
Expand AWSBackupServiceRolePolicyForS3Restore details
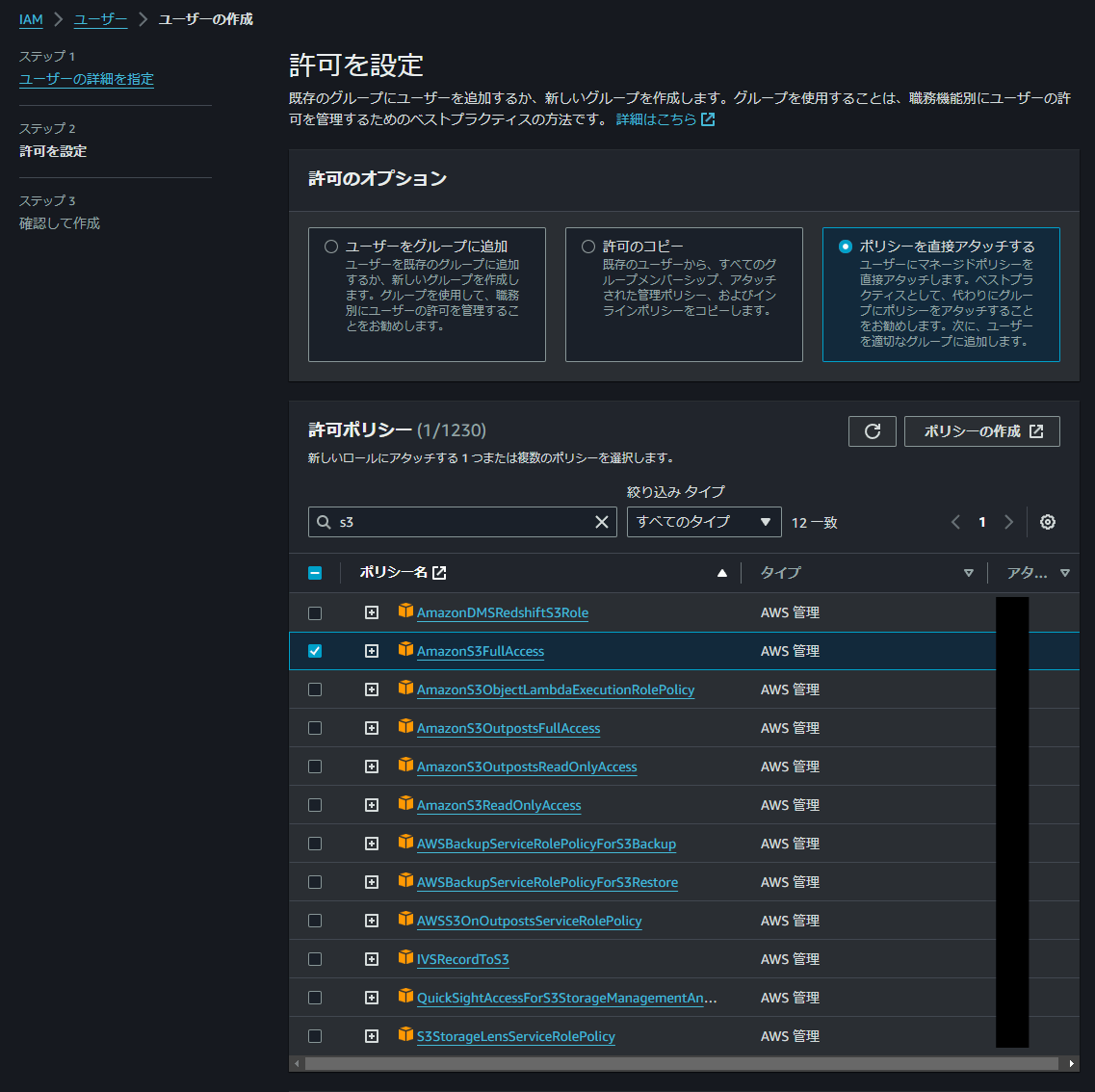[372, 882]
